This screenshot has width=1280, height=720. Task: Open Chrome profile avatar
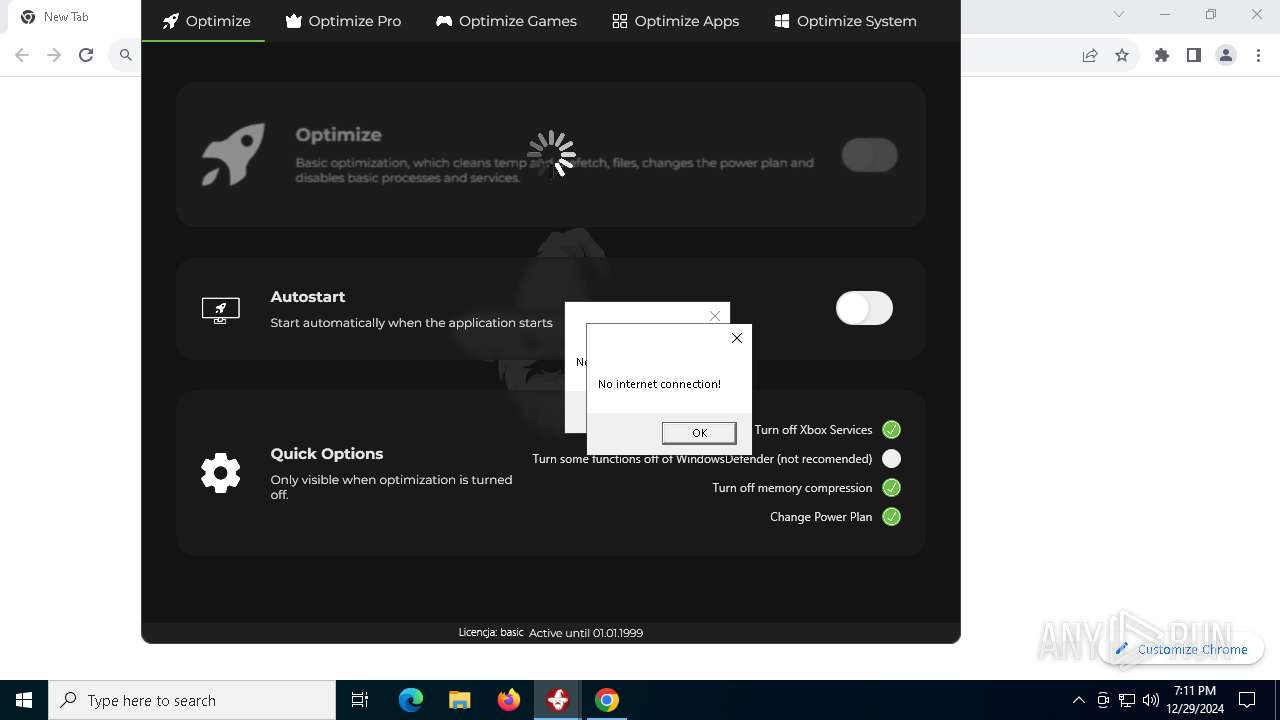(x=1226, y=55)
